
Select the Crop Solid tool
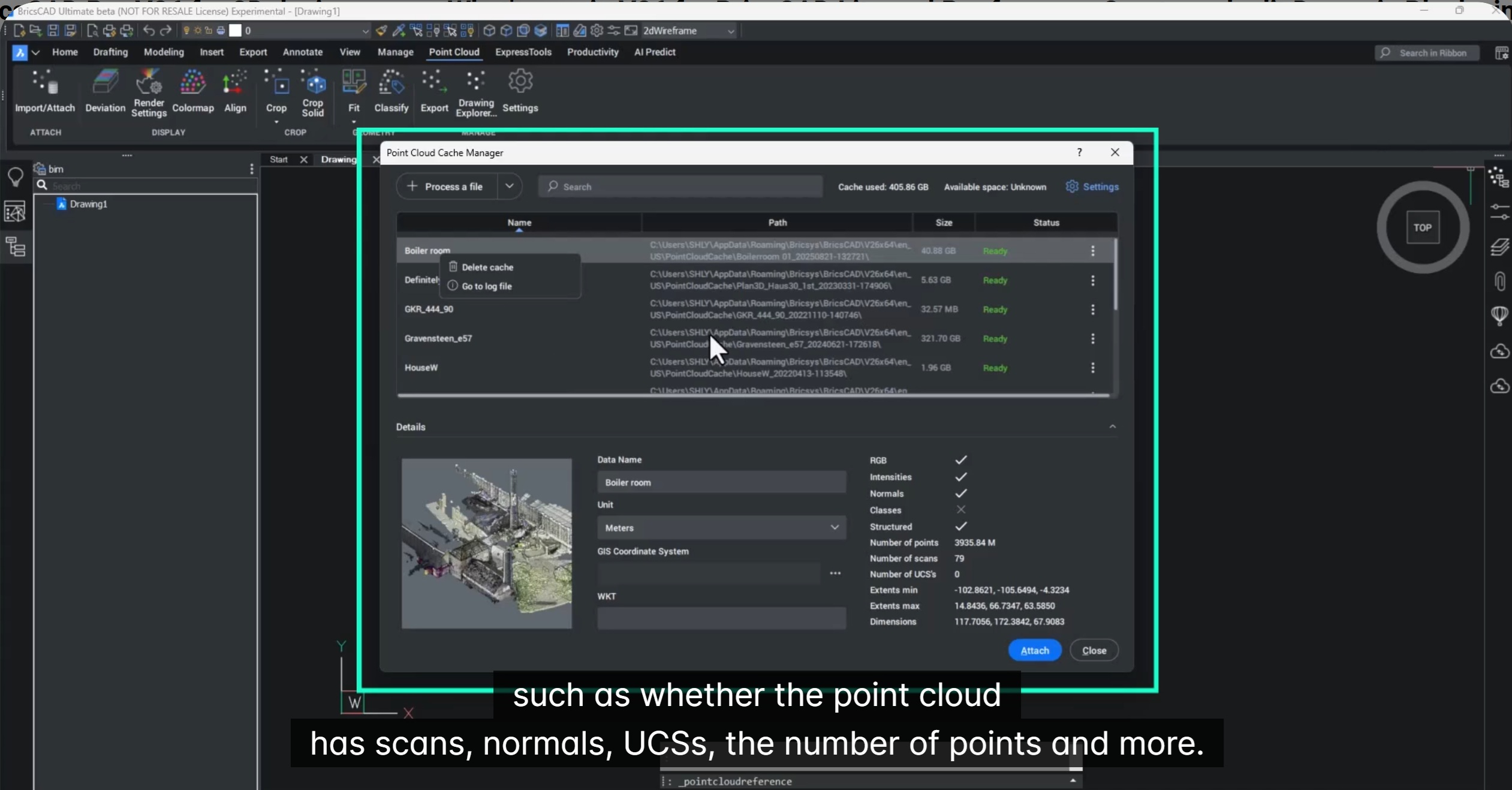(x=313, y=91)
